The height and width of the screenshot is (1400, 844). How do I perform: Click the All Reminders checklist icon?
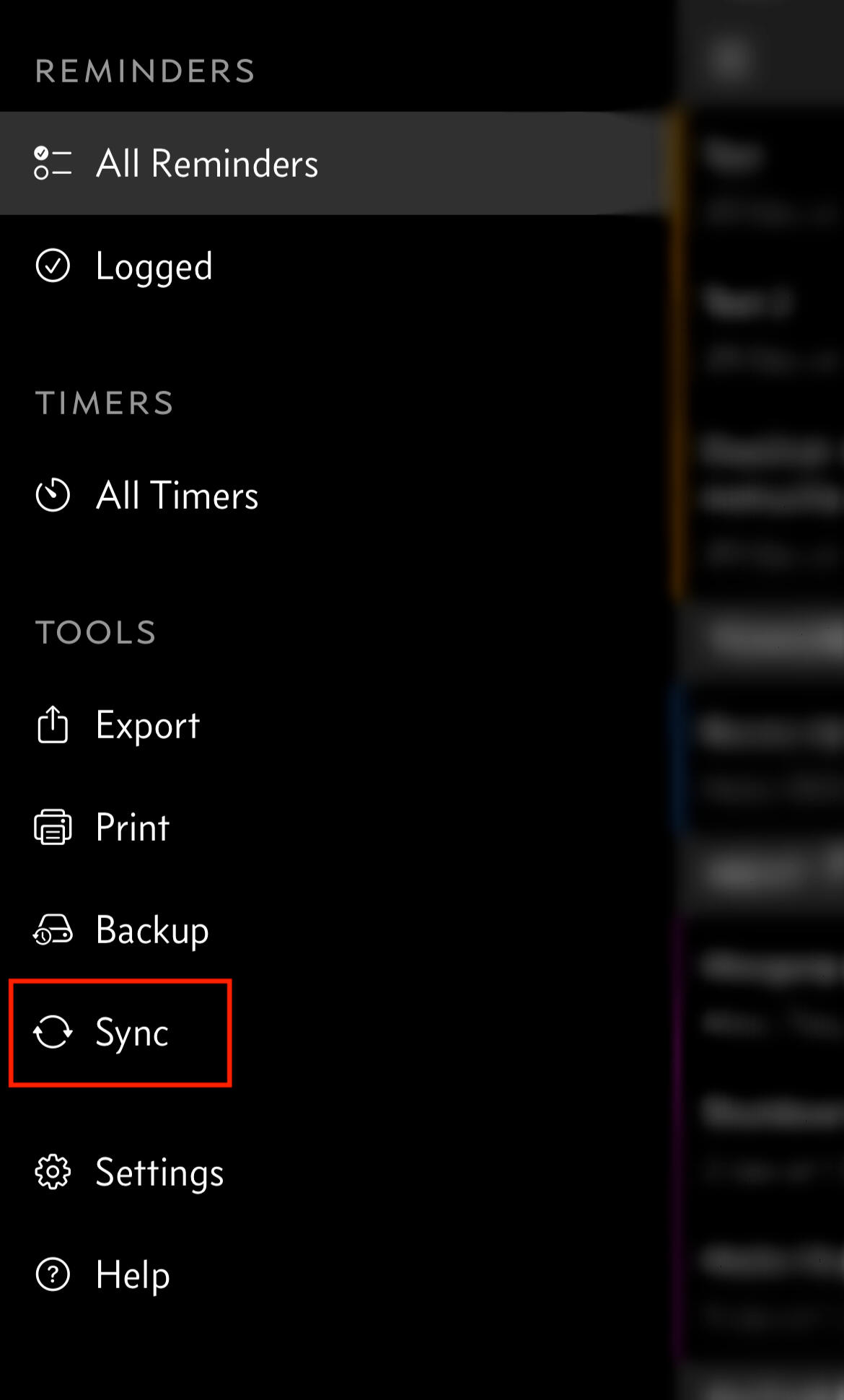click(x=53, y=163)
